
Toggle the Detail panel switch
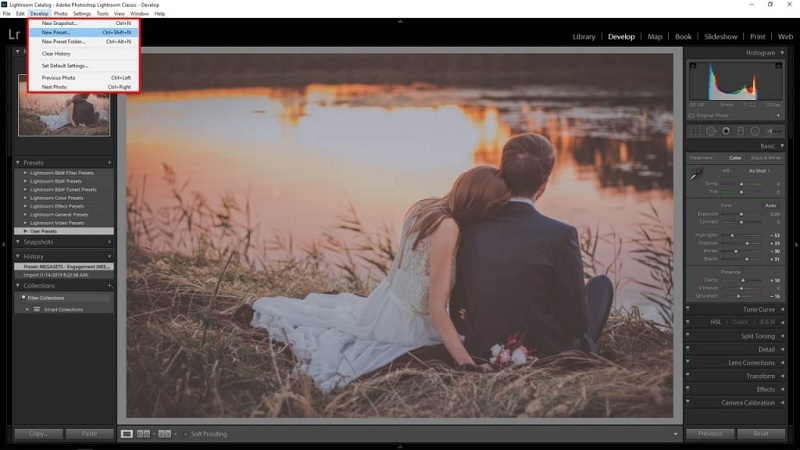tap(688, 349)
